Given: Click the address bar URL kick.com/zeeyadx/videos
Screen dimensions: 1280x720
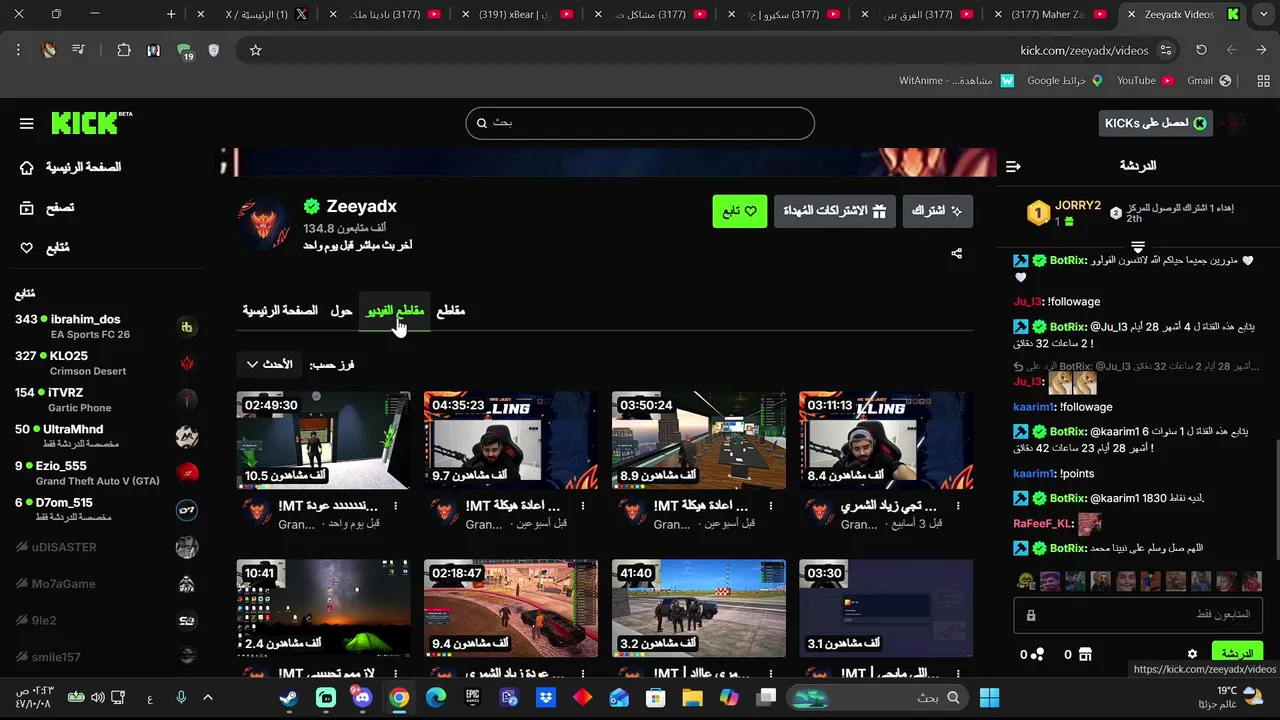Looking at the screenshot, I should pos(1084,50).
